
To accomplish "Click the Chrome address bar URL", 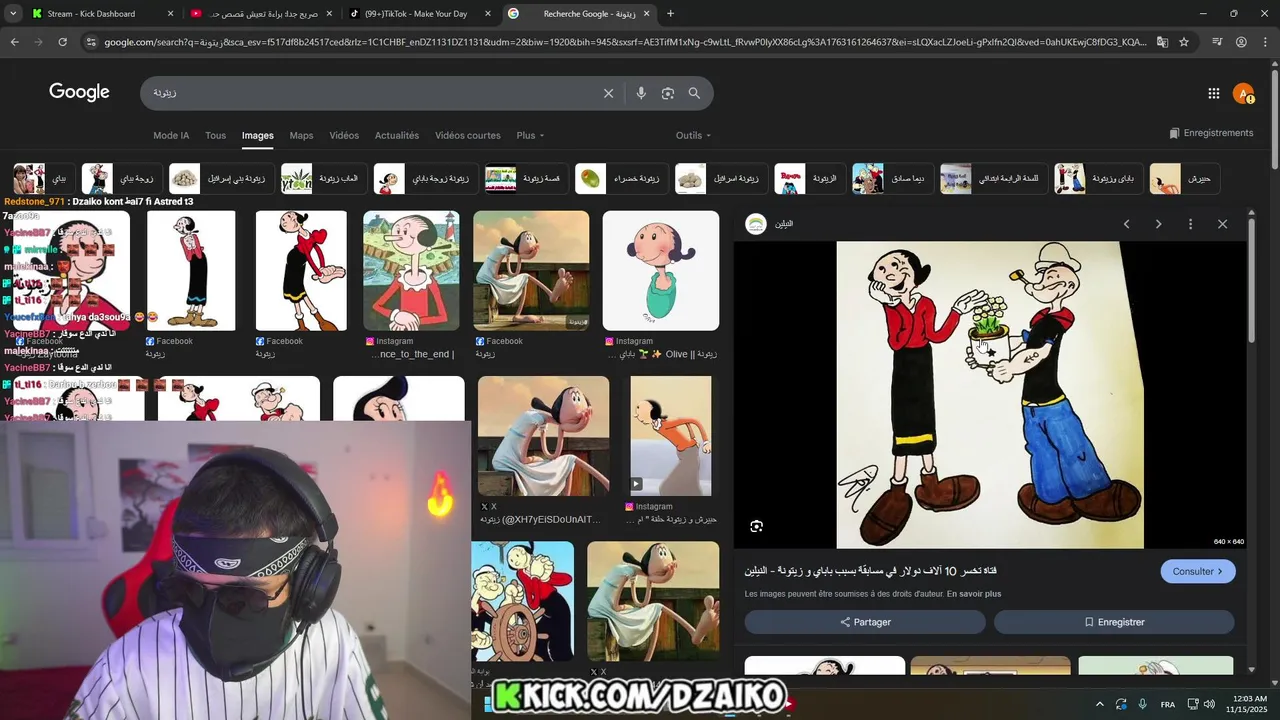I will (x=625, y=42).
